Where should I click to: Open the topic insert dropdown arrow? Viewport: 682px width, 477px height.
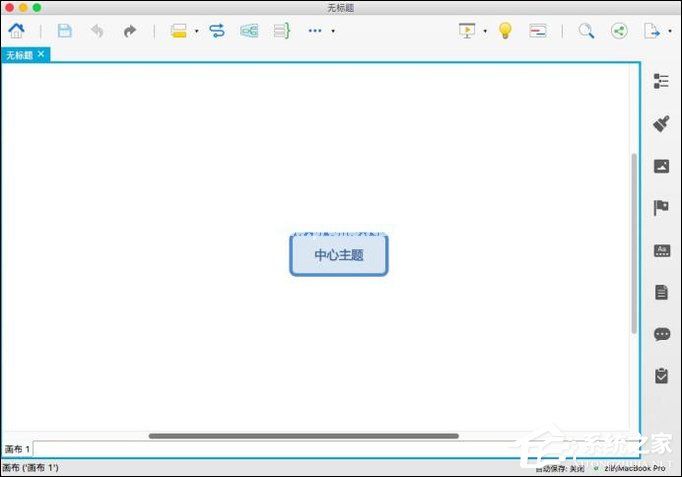coord(197,31)
